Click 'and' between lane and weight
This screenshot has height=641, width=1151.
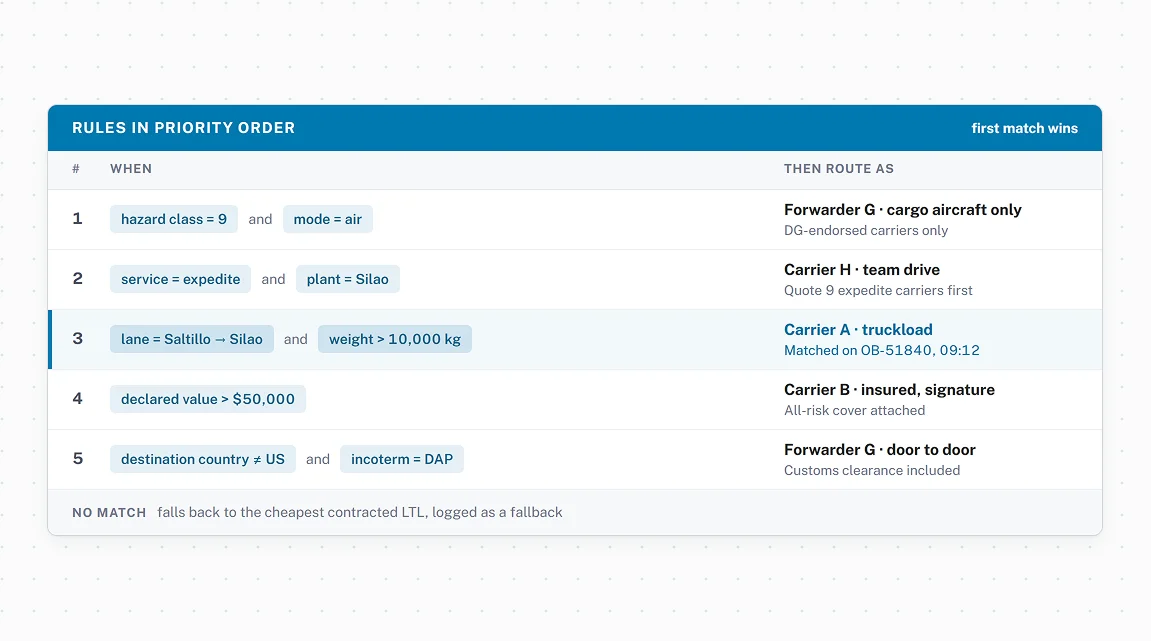click(295, 339)
